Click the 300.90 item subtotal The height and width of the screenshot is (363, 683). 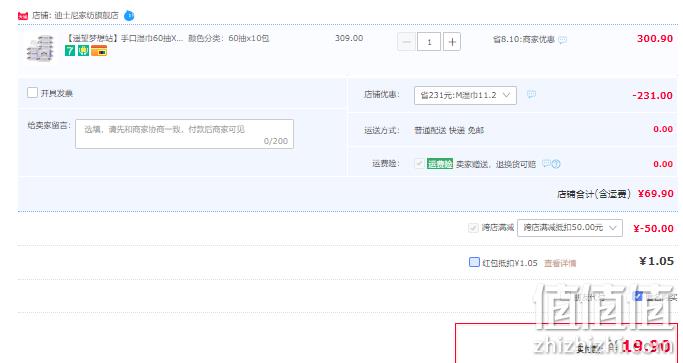point(655,38)
